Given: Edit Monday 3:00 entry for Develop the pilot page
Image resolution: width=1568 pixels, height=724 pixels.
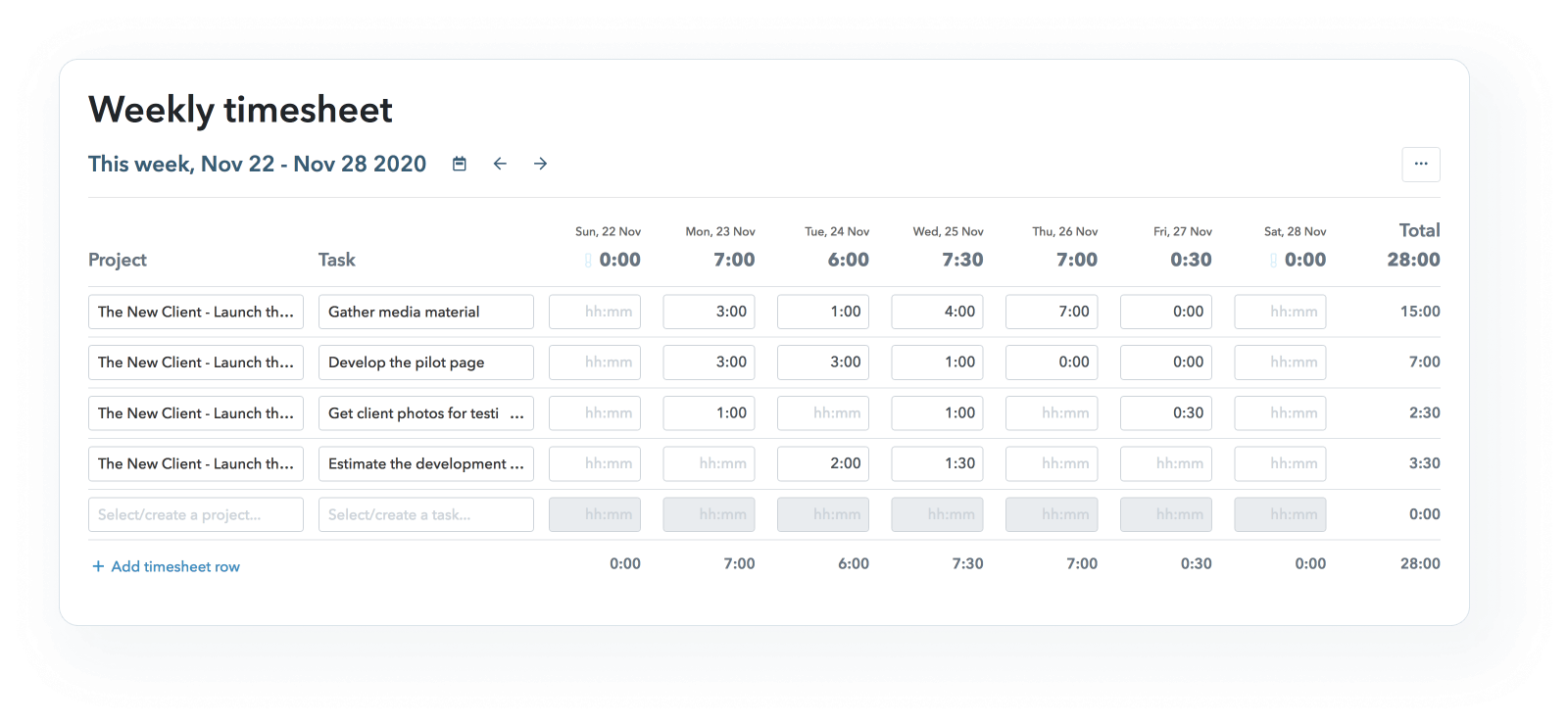Looking at the screenshot, I should tap(710, 362).
